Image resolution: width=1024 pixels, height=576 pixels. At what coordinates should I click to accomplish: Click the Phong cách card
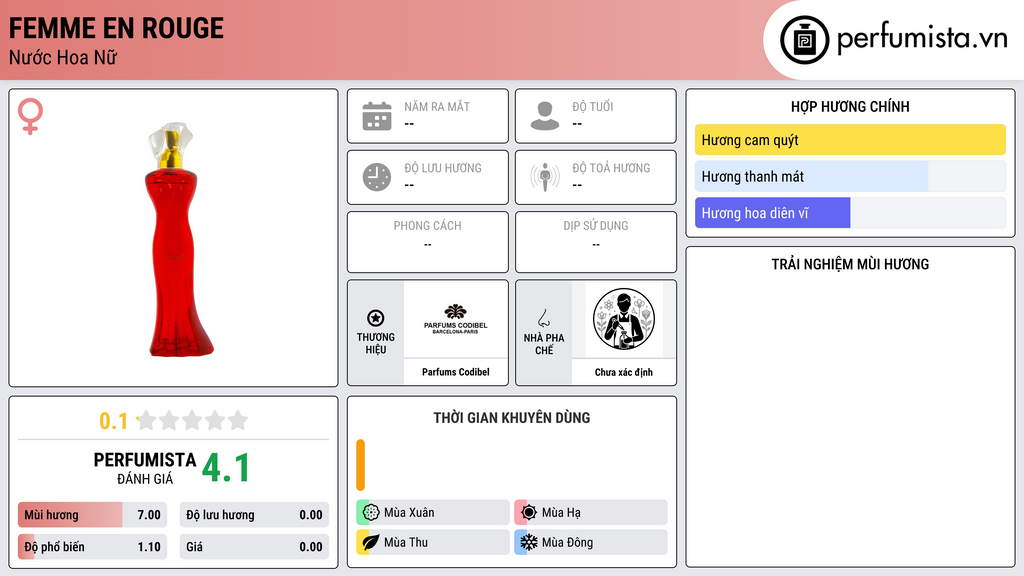click(428, 242)
